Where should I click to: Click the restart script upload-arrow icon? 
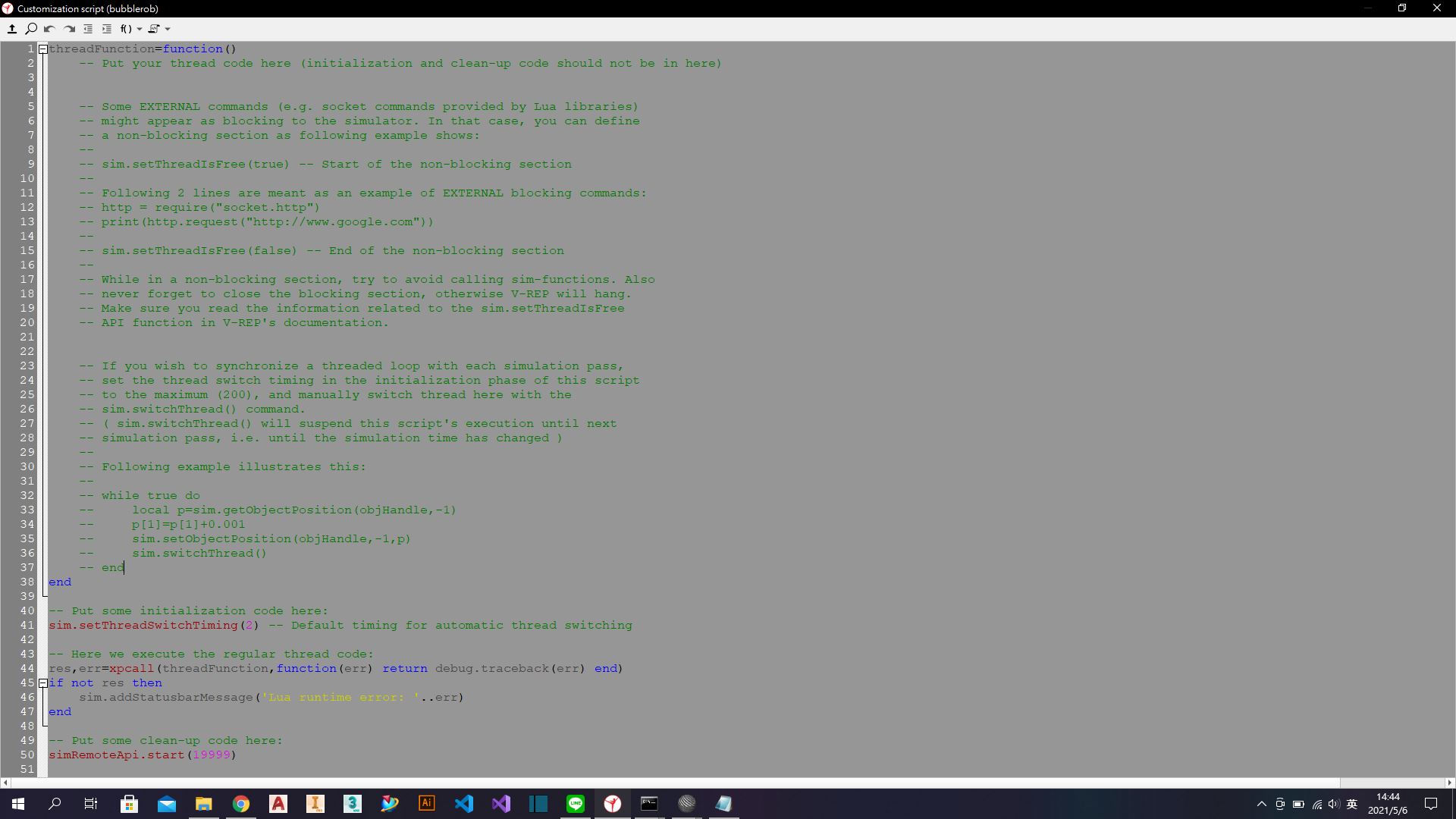point(12,29)
